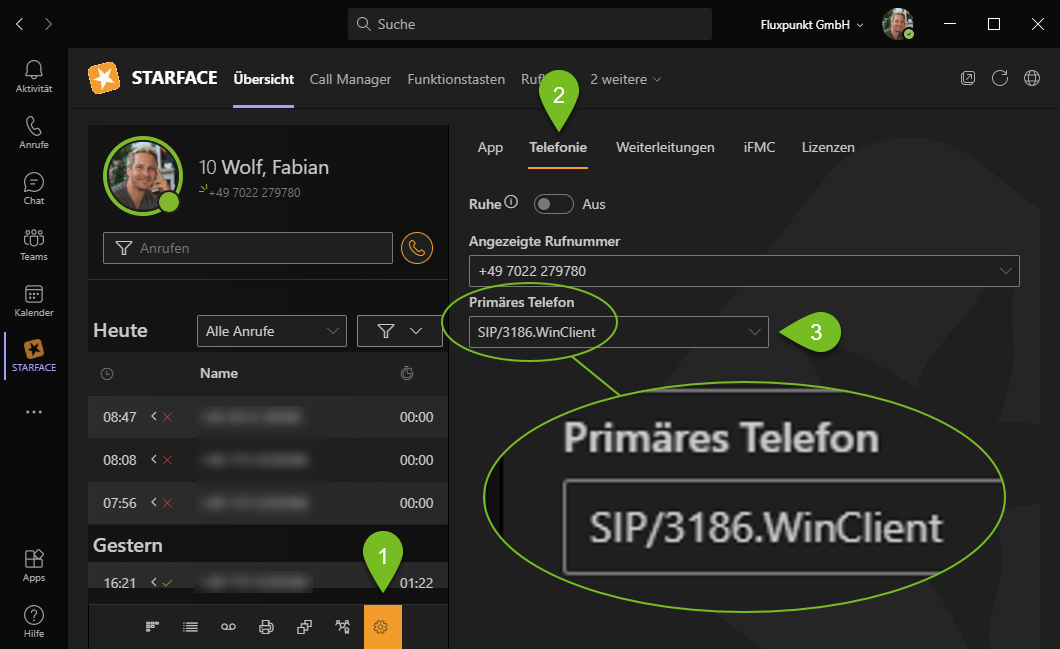Open Anrufe in the Teams sidebar

point(34,133)
